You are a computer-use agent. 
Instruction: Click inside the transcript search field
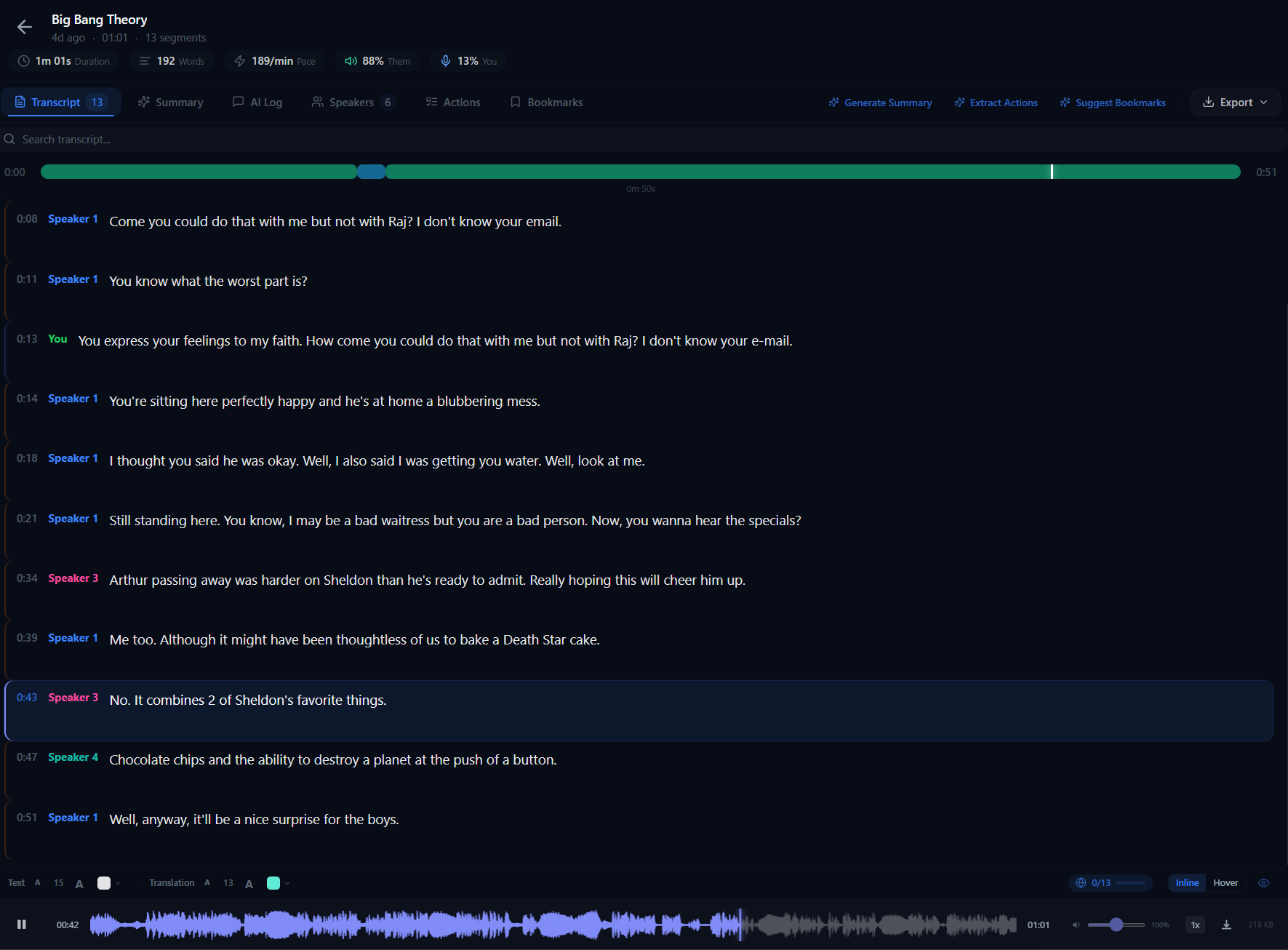pos(145,139)
